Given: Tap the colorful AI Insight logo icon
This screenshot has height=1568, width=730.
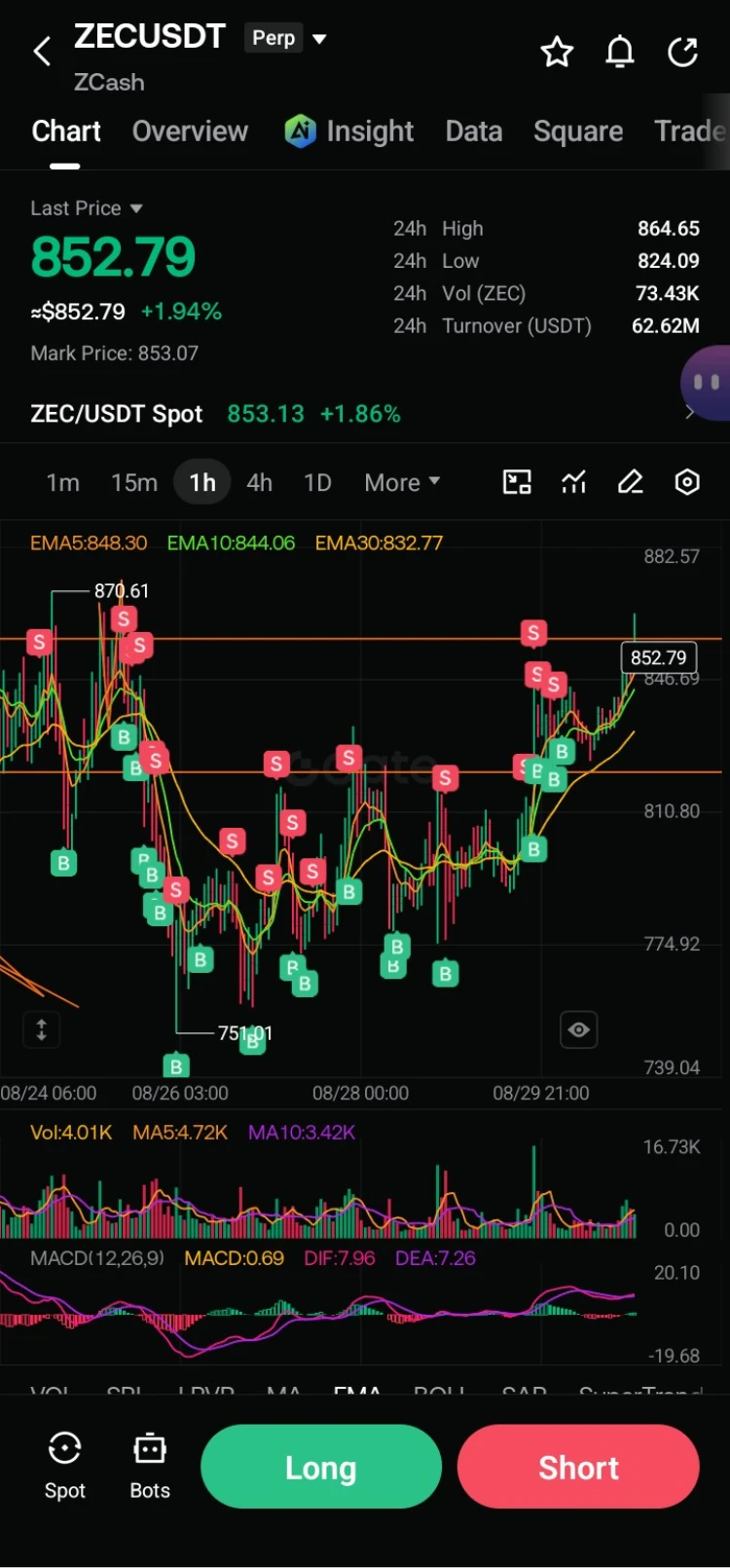Looking at the screenshot, I should (300, 131).
